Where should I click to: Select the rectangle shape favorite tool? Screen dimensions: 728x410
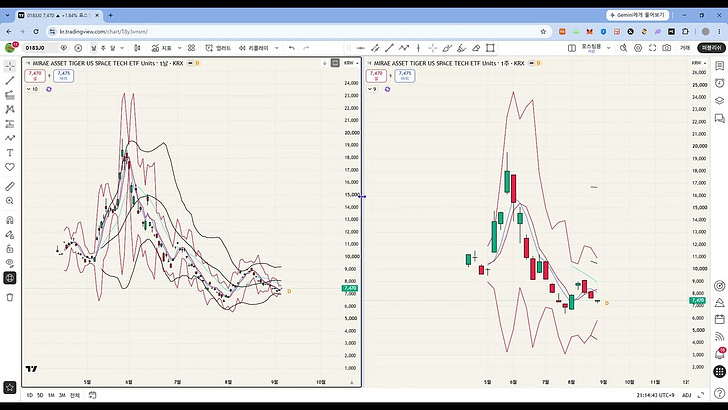490,48
